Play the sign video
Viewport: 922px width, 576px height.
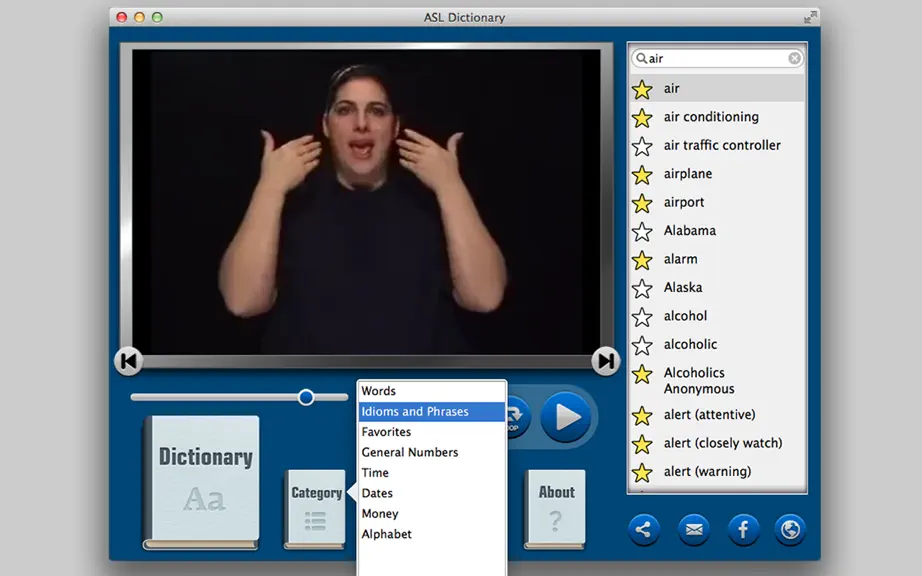pos(566,417)
